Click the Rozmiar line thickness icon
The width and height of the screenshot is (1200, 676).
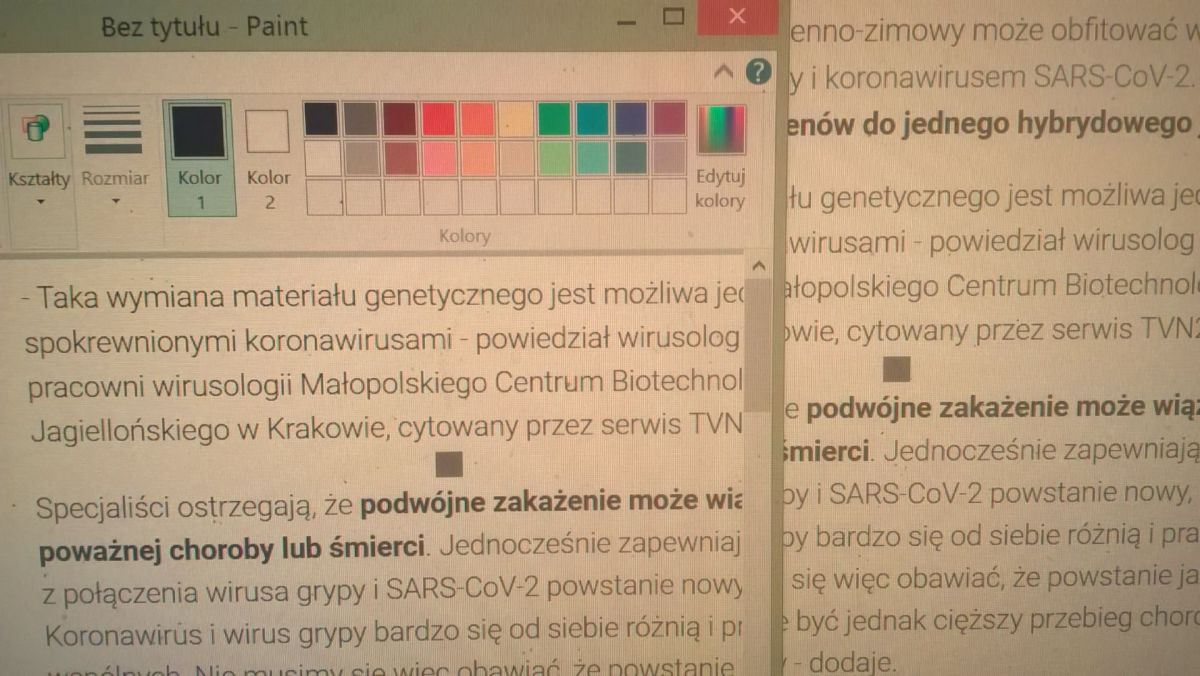click(112, 128)
